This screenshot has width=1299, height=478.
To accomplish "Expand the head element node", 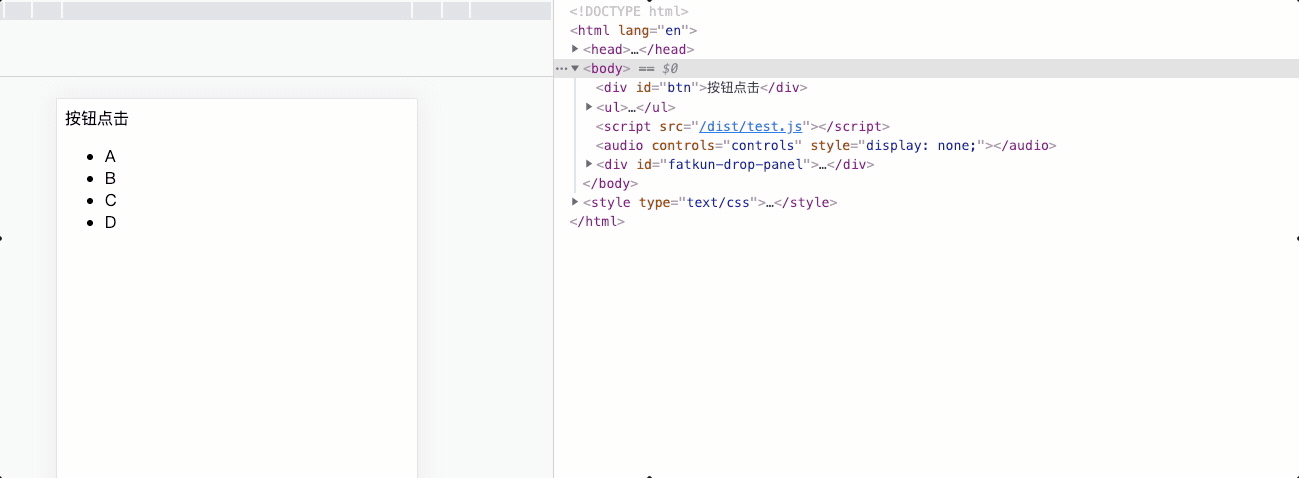I will tap(575, 49).
